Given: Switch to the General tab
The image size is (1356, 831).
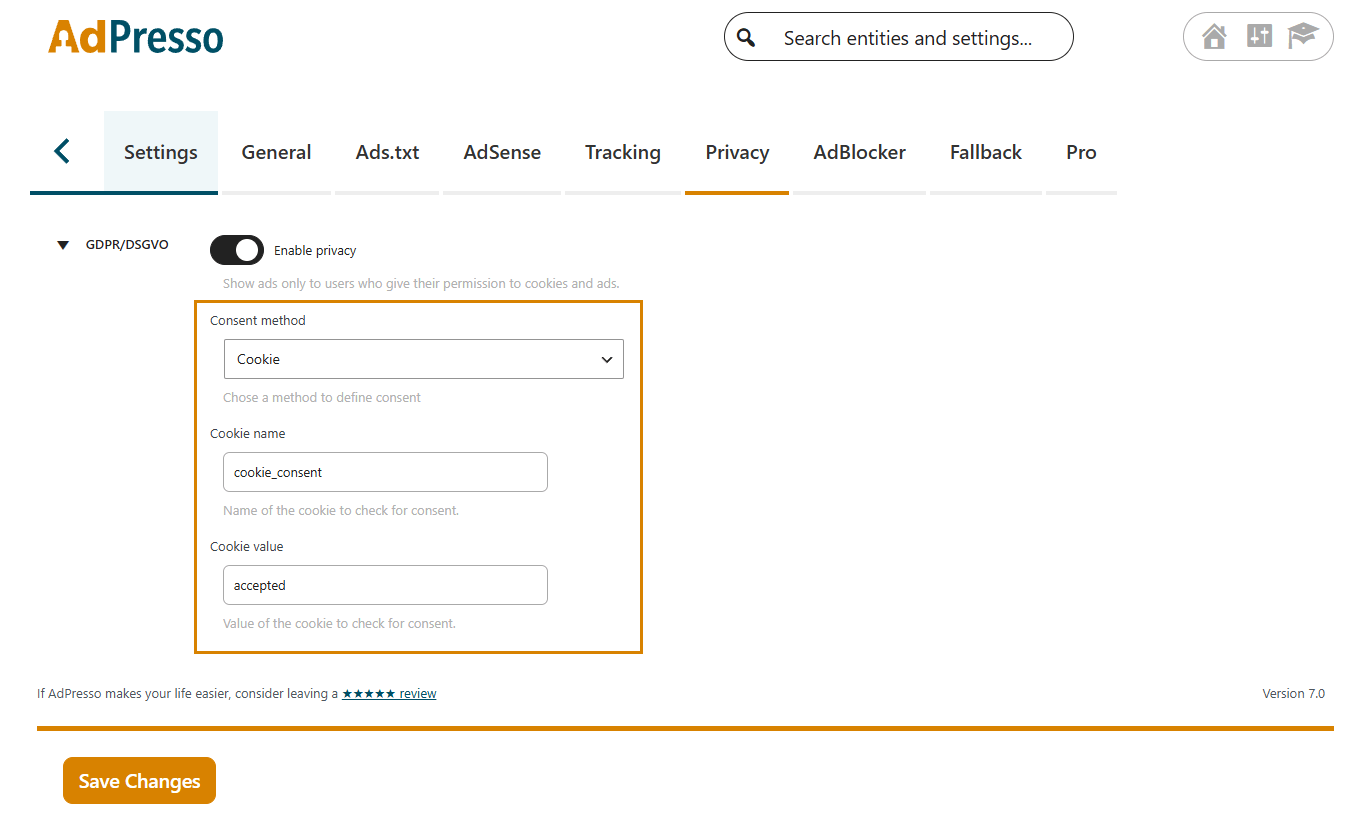Looking at the screenshot, I should coord(276,152).
